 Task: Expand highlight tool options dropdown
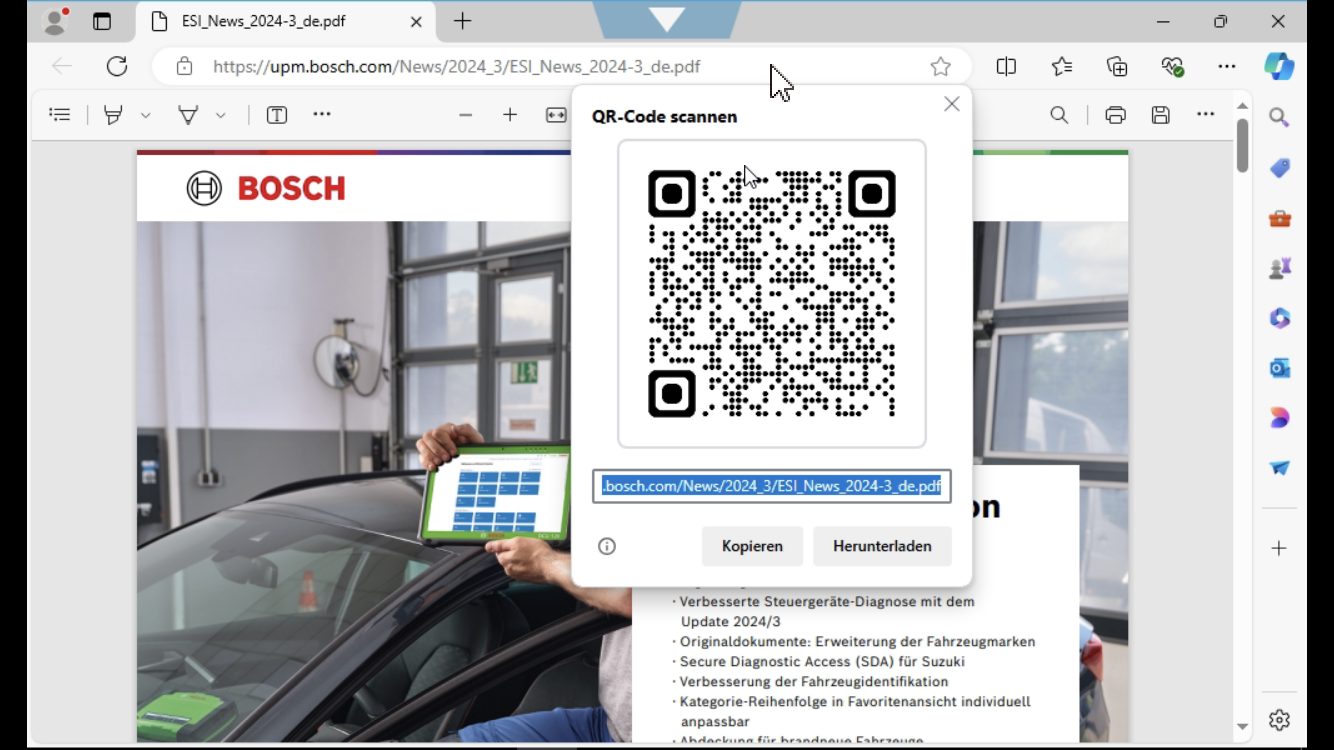tap(145, 115)
